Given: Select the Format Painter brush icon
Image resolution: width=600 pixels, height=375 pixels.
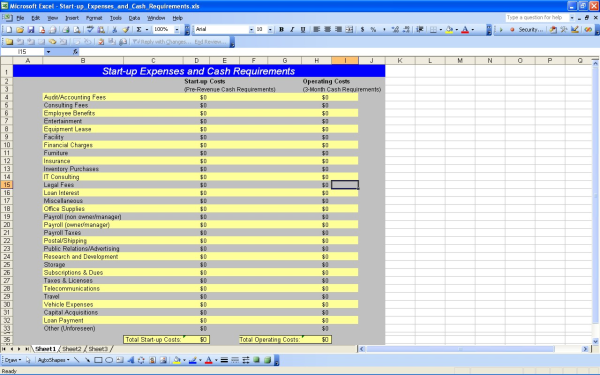Looking at the screenshot, I should coord(126,29).
